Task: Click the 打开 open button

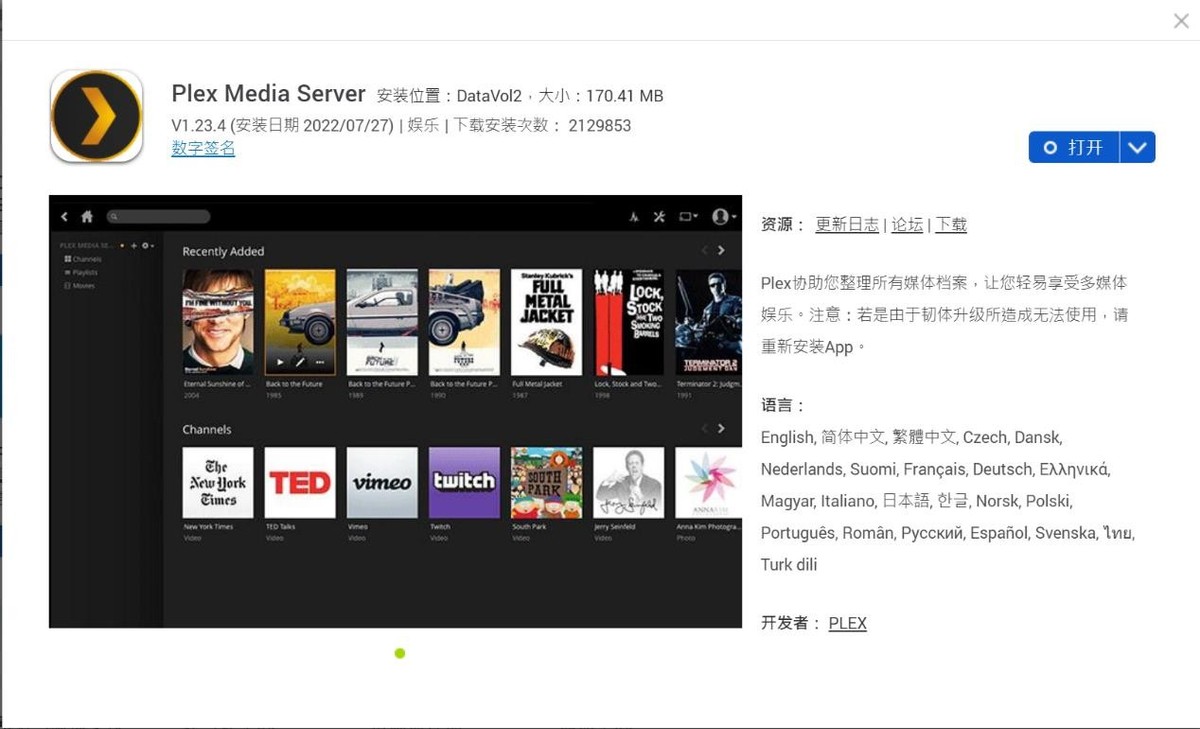Action: (1074, 147)
